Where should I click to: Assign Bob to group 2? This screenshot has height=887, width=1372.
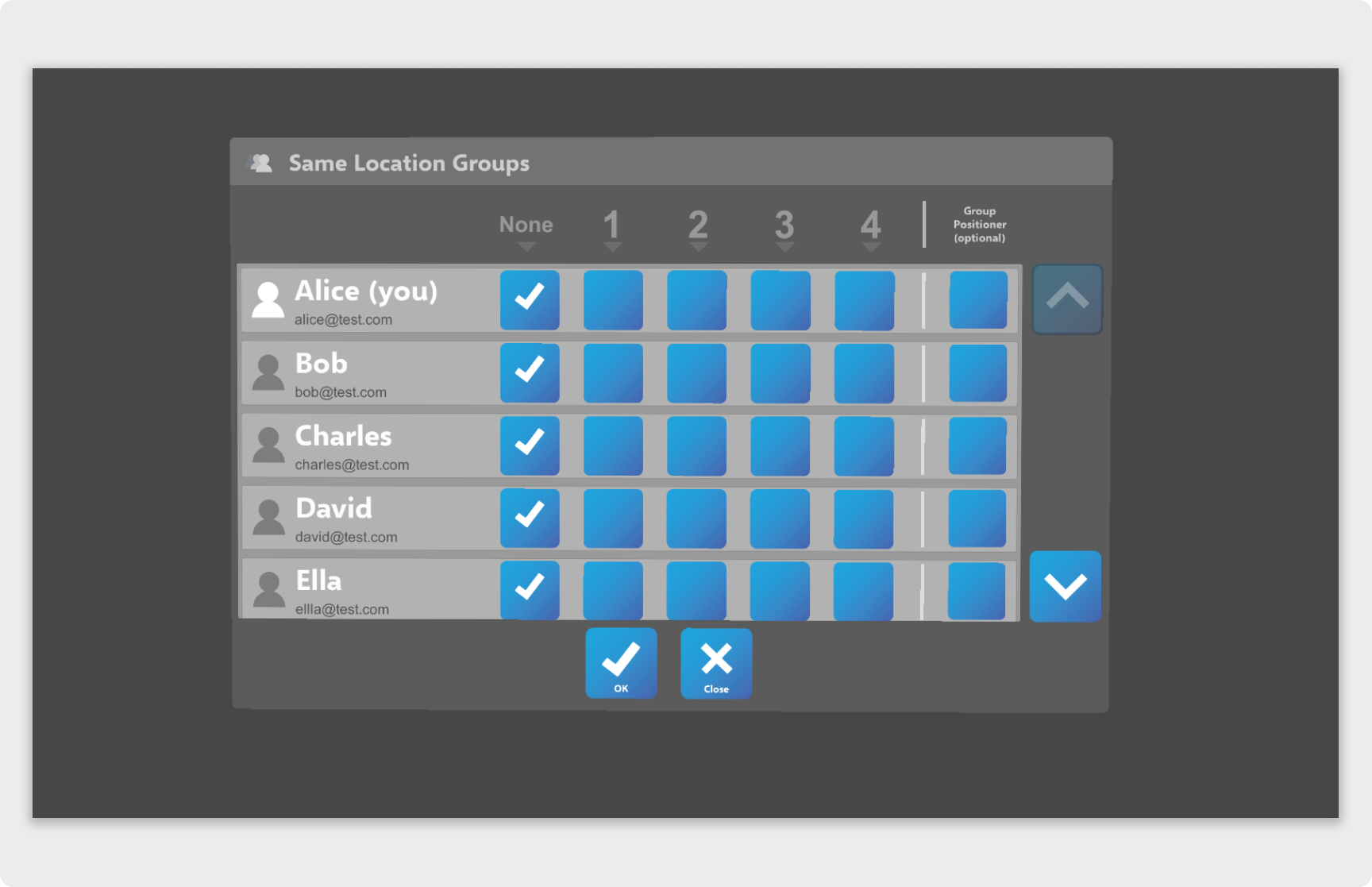point(696,372)
